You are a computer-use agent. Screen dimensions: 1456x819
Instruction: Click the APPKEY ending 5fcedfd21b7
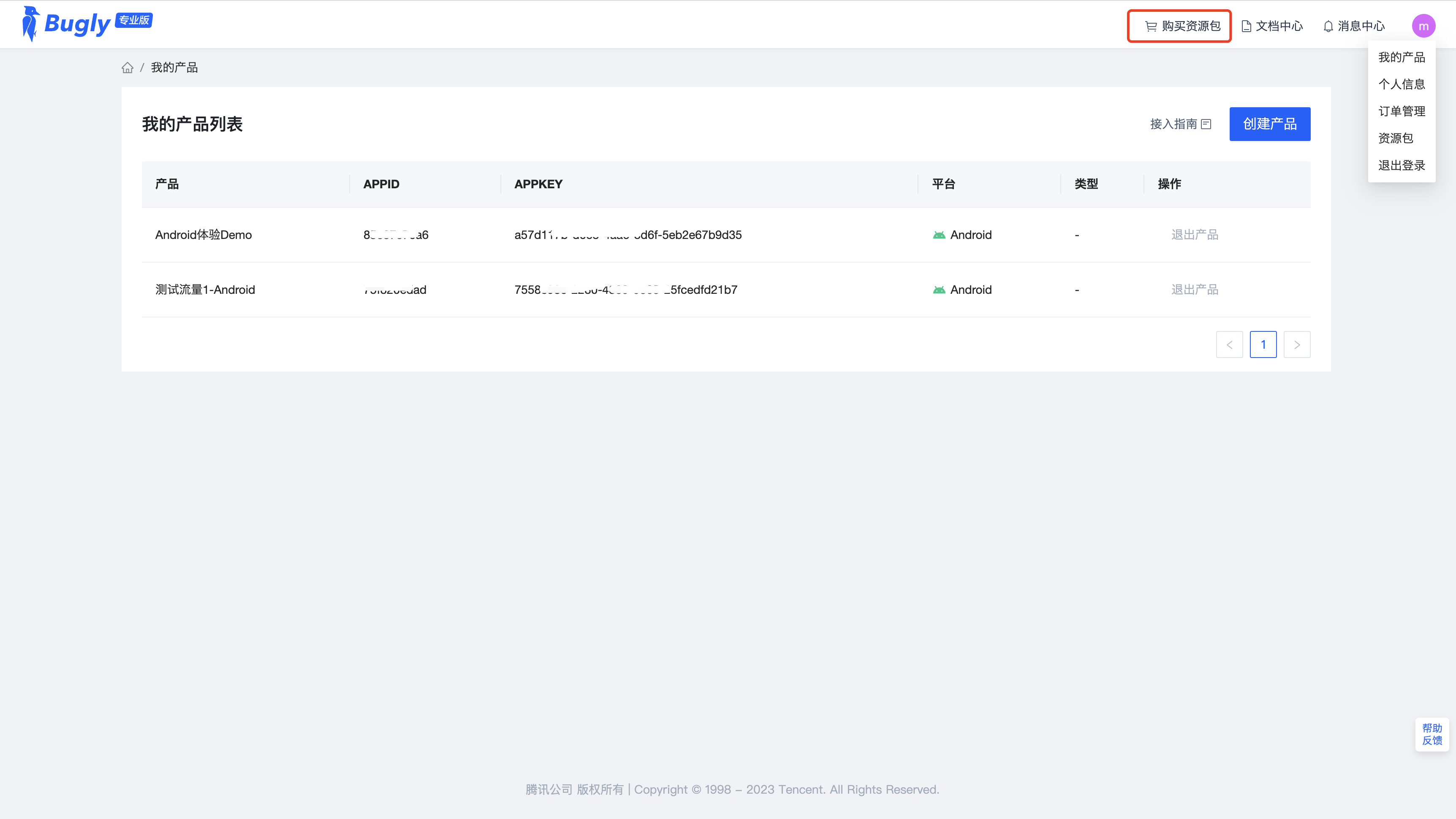point(626,290)
